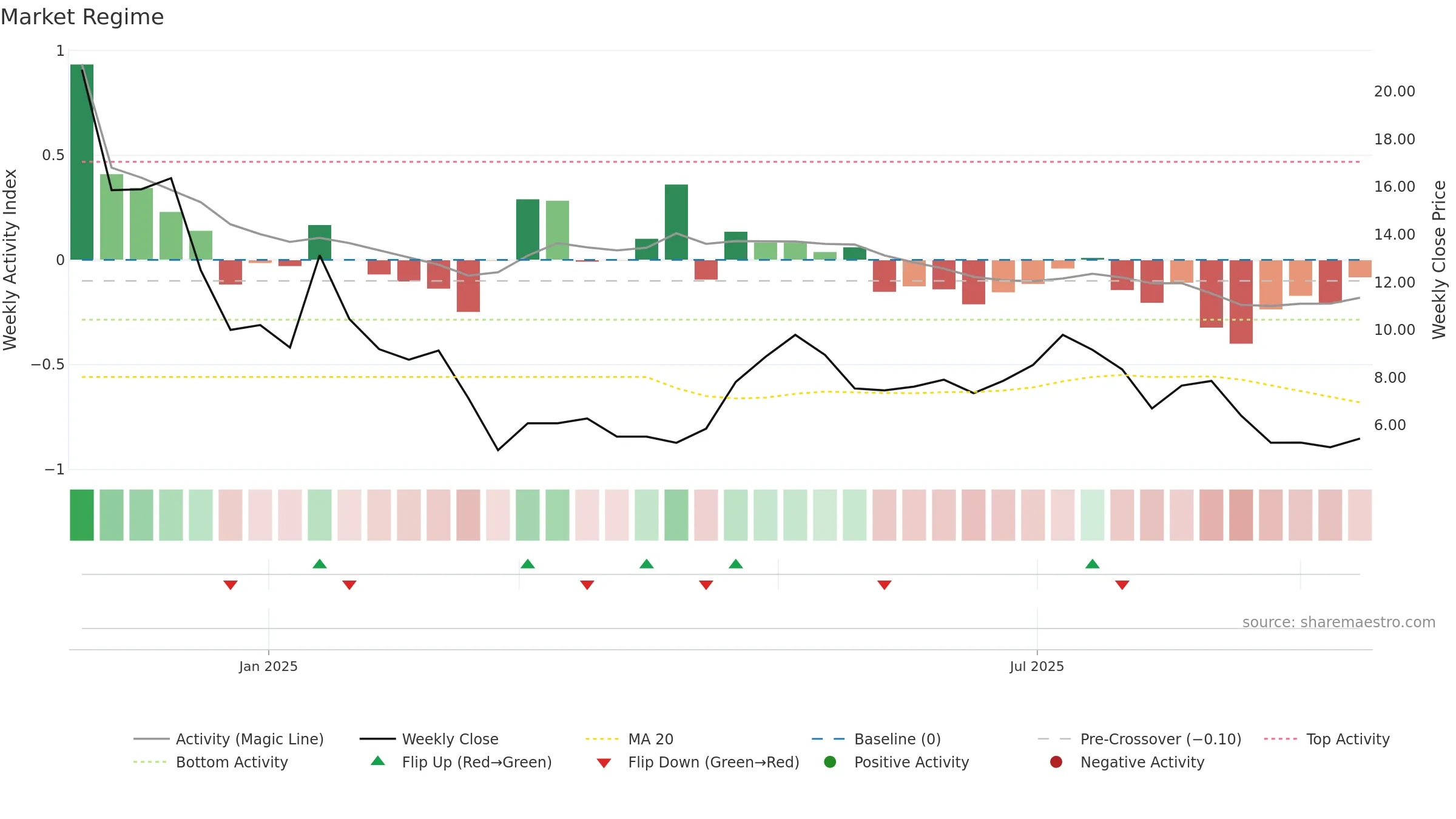Click the Negative Activity red circle legend icon
Screen dimensions: 1456x819
point(1056,761)
